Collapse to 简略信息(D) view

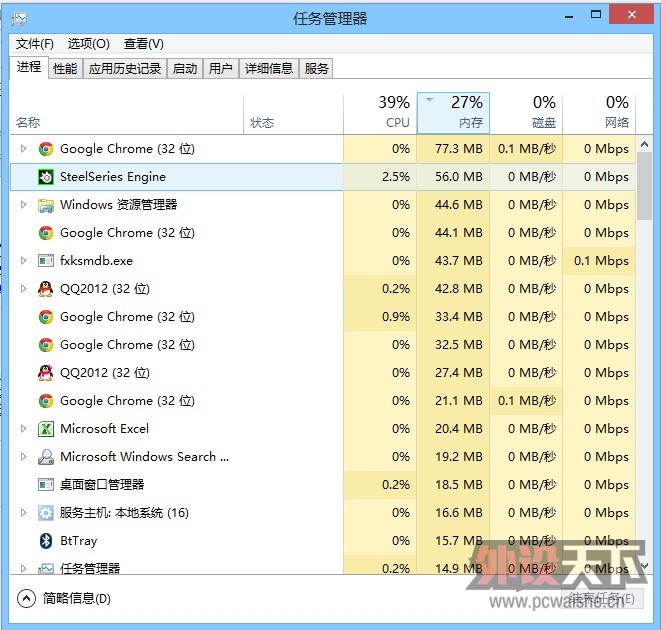tap(64, 598)
